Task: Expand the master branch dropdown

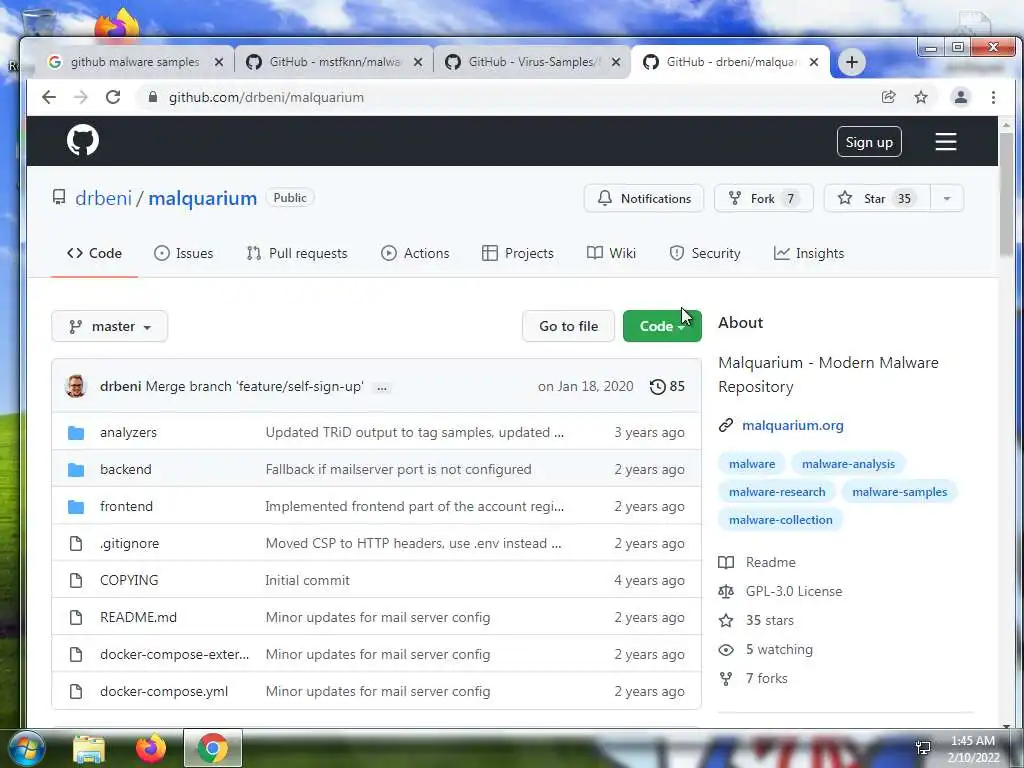Action: coord(110,327)
